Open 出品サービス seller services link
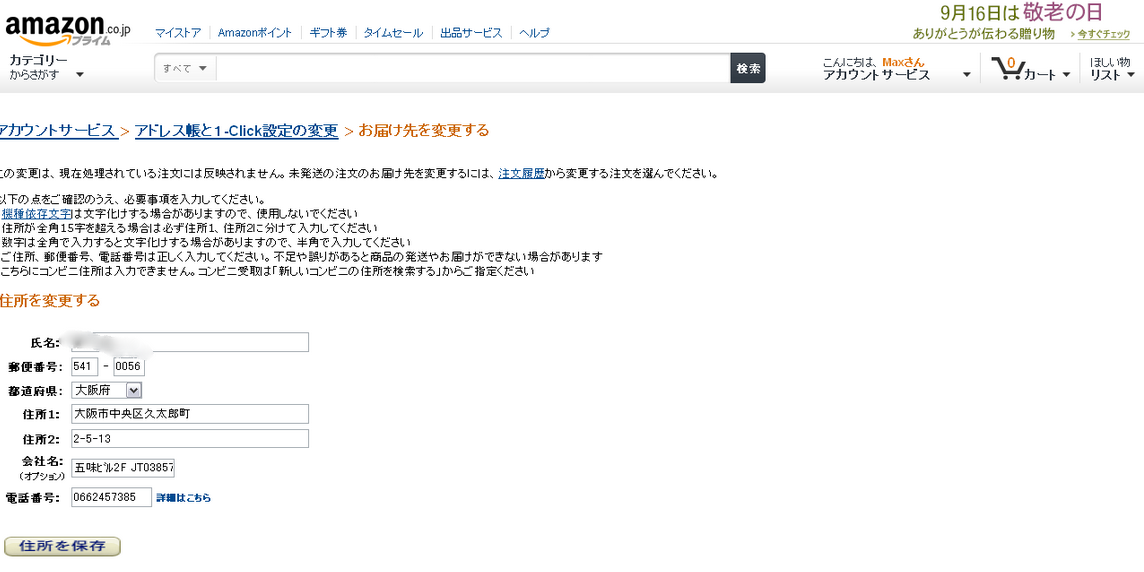1144x572 pixels. [471, 33]
